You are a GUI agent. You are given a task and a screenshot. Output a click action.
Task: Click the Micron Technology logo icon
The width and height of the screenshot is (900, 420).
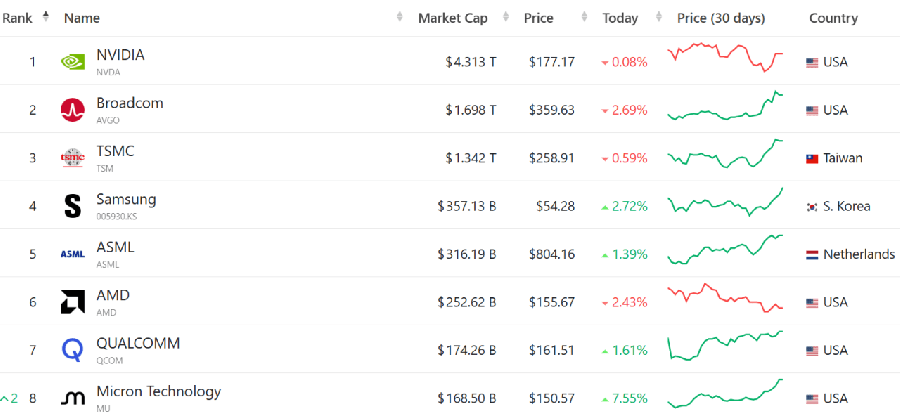click(x=73, y=398)
